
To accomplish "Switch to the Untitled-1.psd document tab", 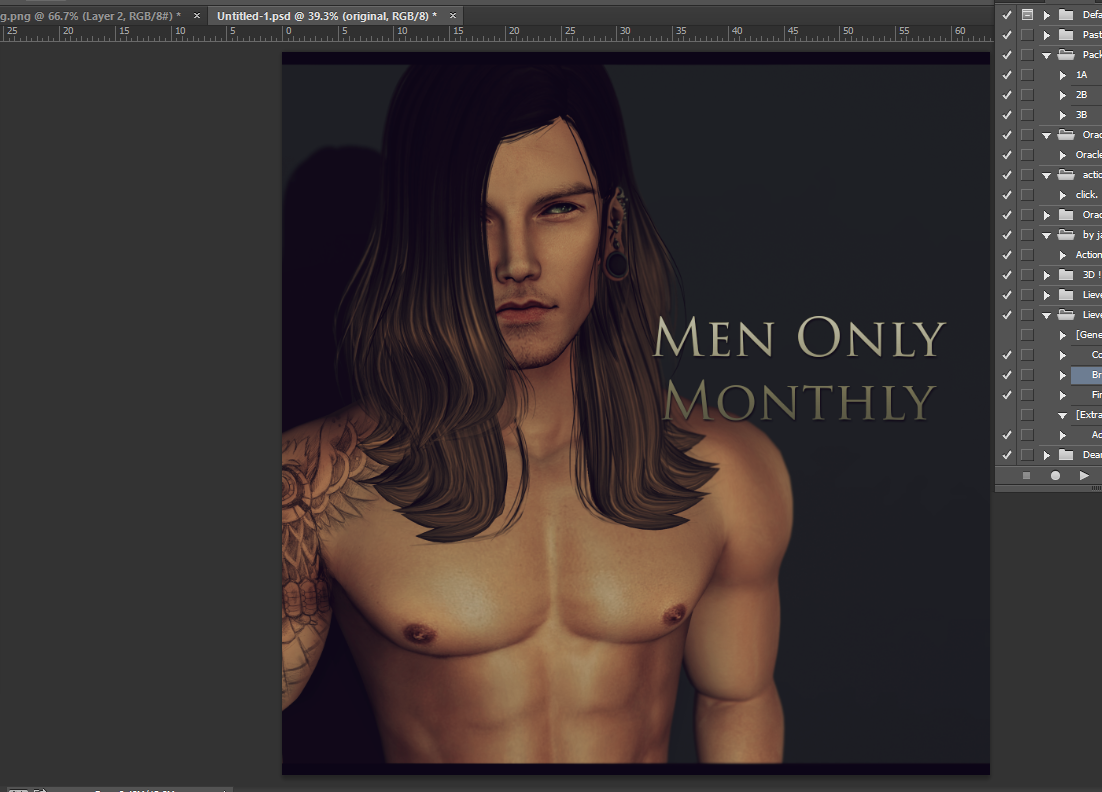I will (327, 15).
